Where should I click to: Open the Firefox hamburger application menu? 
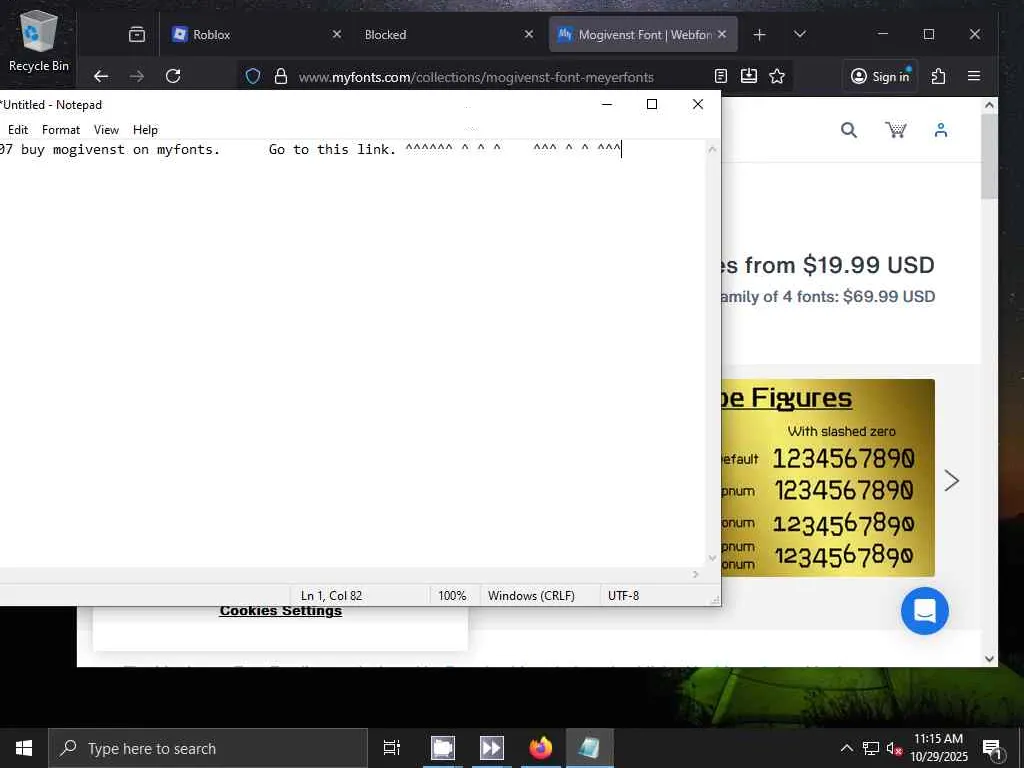tap(974, 76)
